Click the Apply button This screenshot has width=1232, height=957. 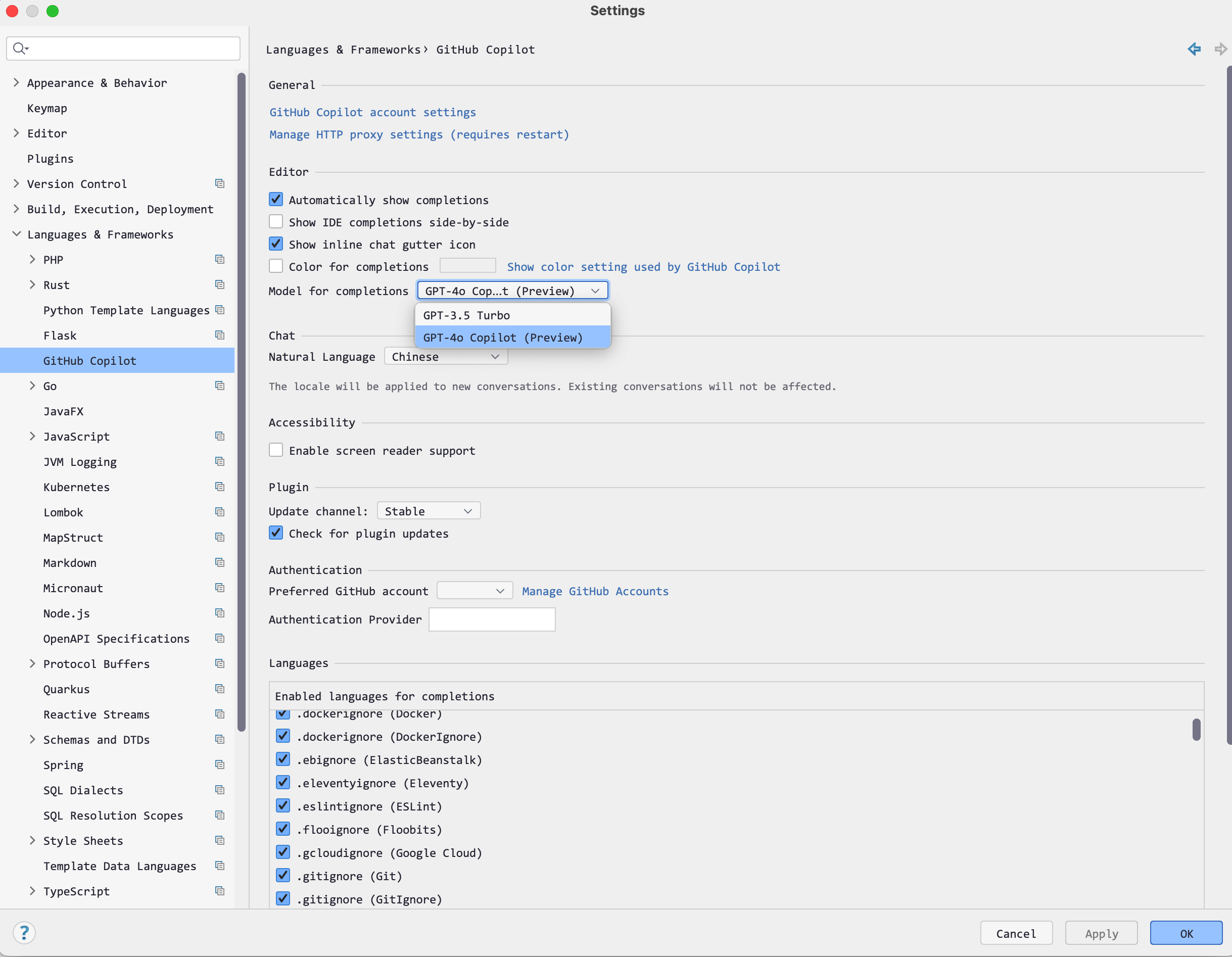pyautogui.click(x=1101, y=933)
